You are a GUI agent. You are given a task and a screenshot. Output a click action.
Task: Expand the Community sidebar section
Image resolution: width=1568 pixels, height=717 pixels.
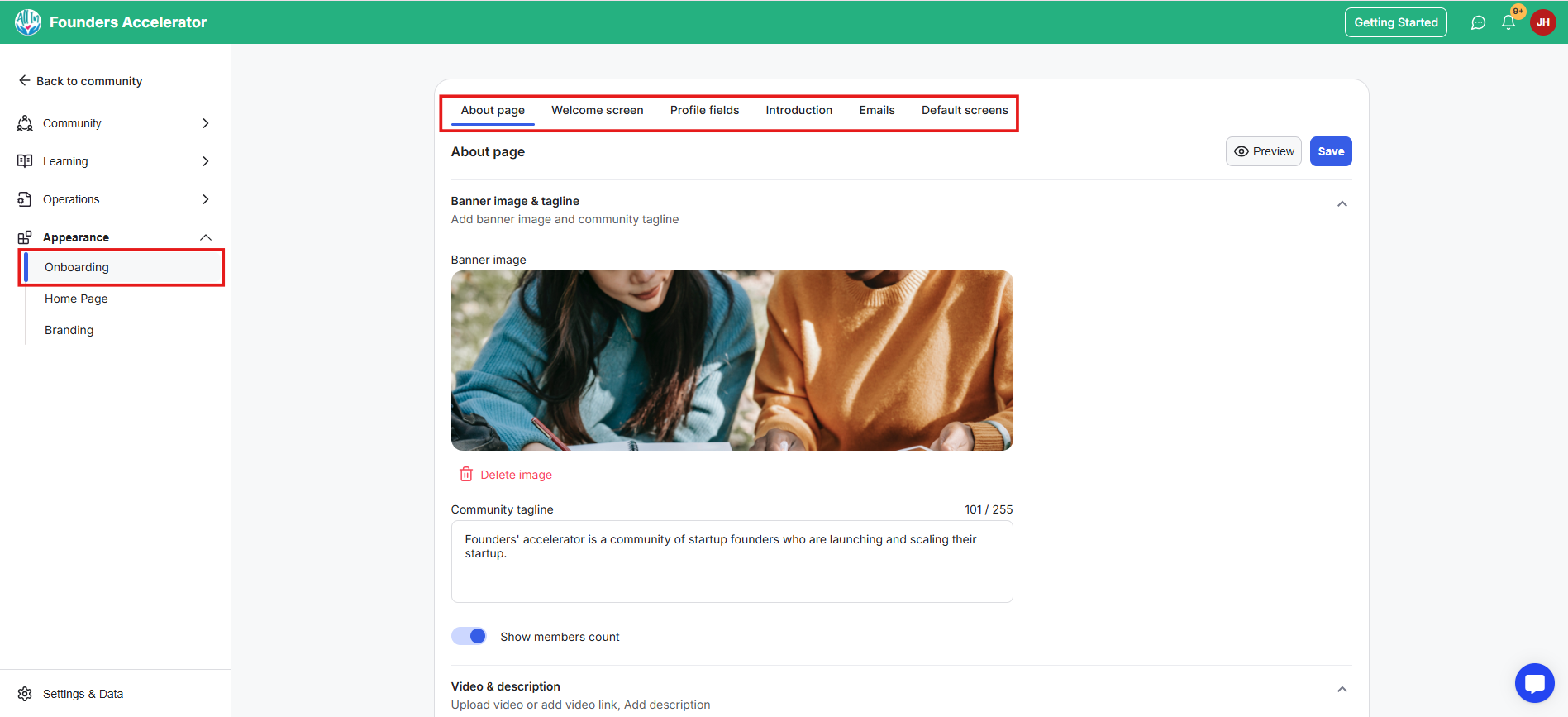tap(206, 123)
